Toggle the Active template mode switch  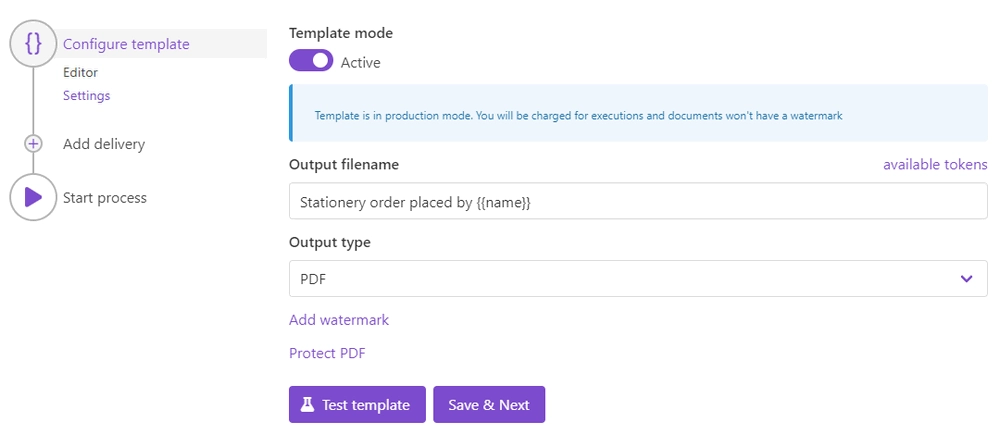tap(311, 61)
